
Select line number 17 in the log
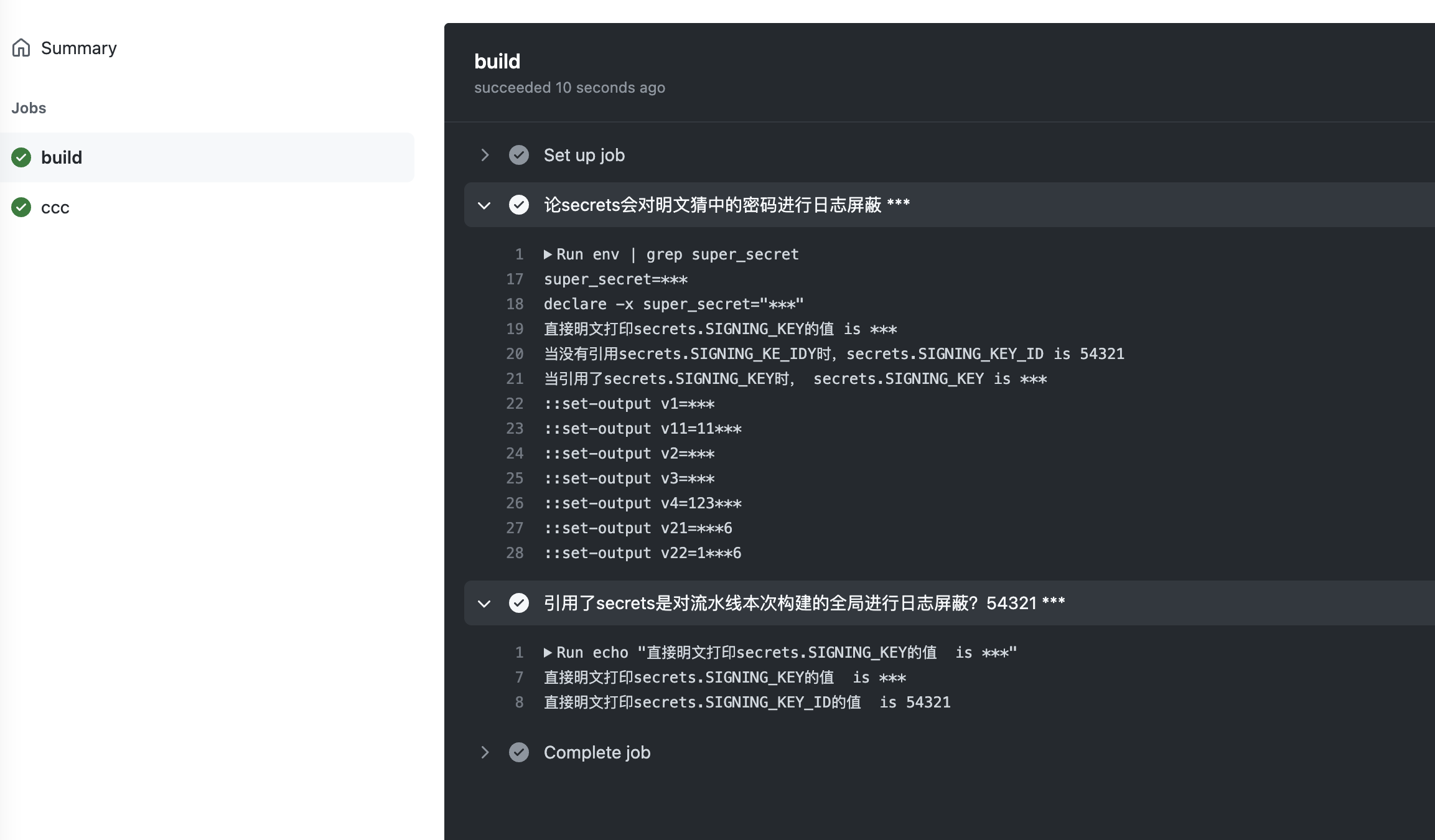pos(515,279)
